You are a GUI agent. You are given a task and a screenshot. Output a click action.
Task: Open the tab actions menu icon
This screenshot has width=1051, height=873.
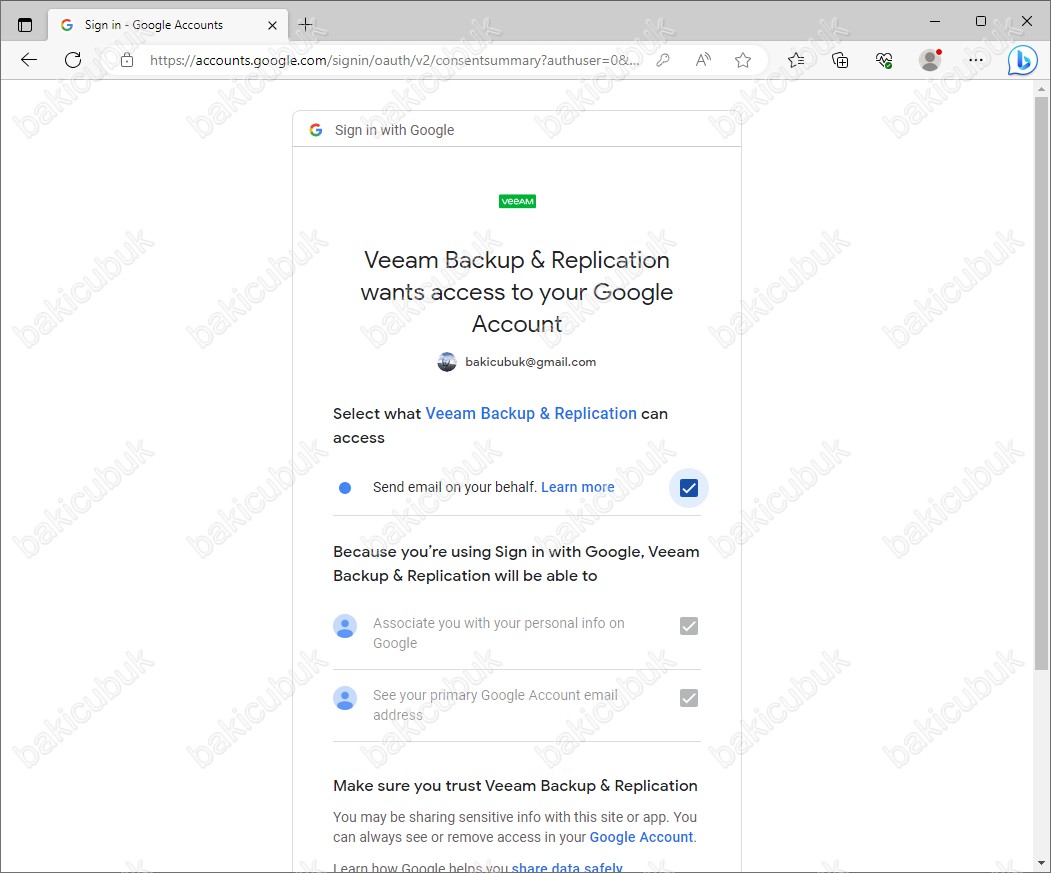pyautogui.click(x=25, y=25)
